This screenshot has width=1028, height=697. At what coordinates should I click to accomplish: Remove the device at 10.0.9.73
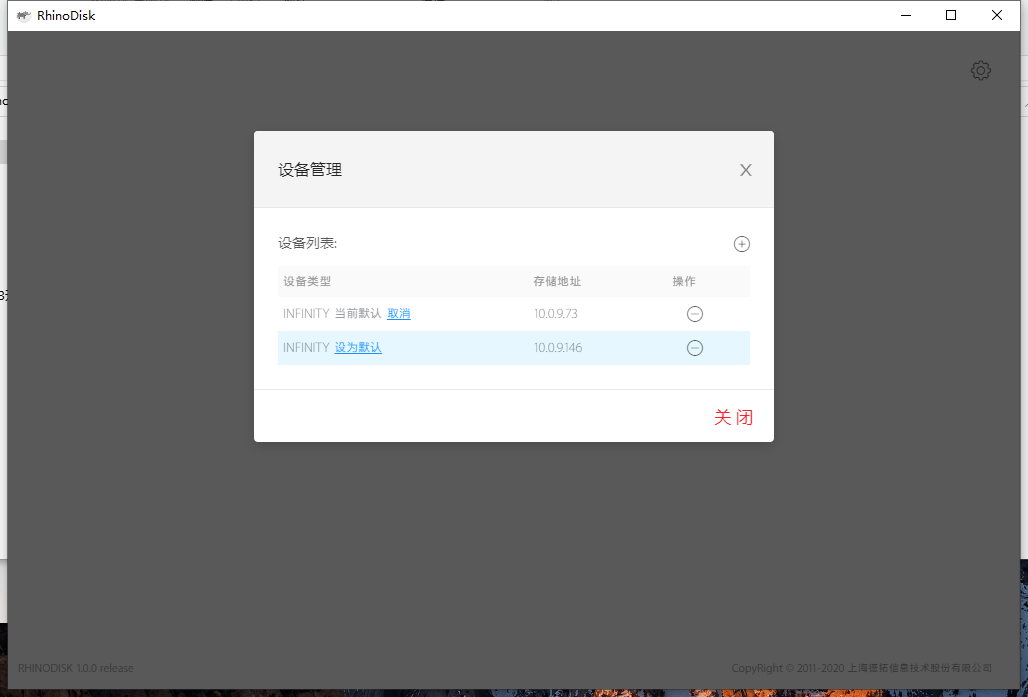tap(694, 314)
